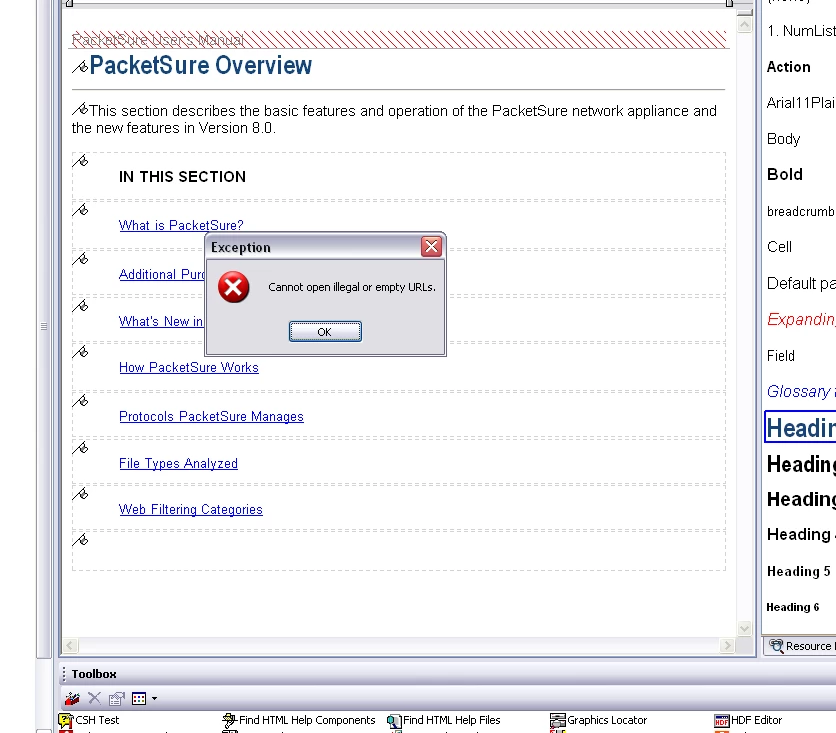Click the struck-out 'PacketSure User's Manual' header text
Screen dimensions: 836x733
158,40
